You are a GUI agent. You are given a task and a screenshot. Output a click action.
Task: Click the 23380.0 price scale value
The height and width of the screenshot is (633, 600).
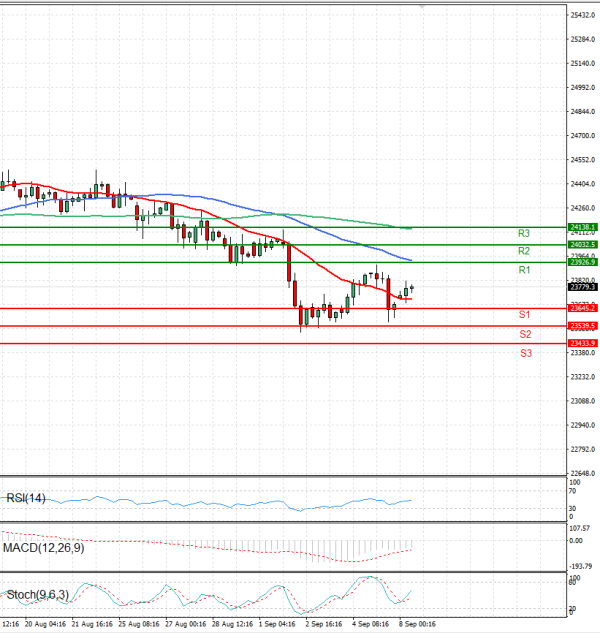pos(583,353)
